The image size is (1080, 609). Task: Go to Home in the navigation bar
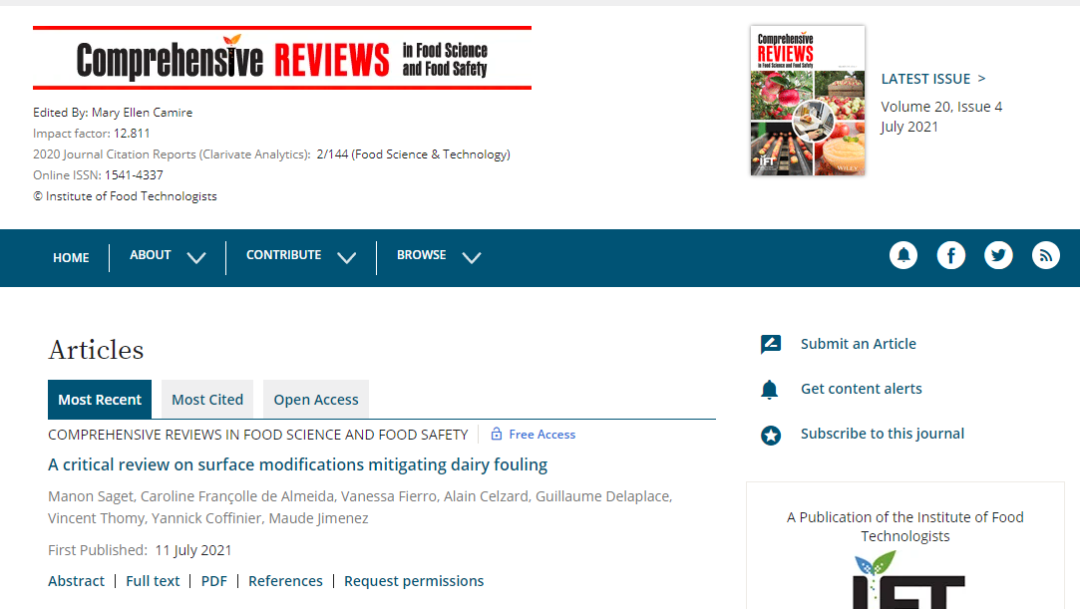71,258
